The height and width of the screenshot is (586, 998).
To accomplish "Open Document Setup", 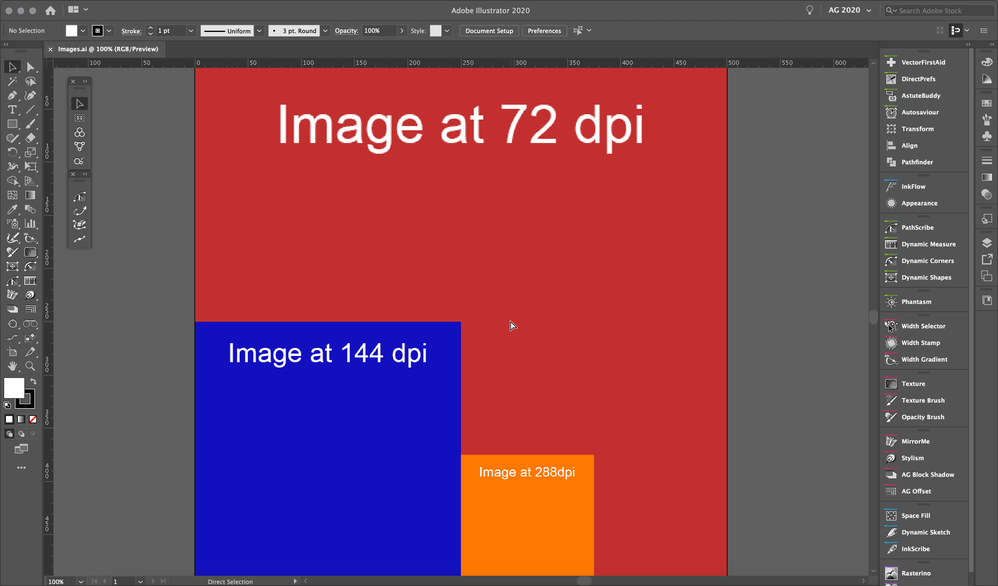I will [x=489, y=31].
